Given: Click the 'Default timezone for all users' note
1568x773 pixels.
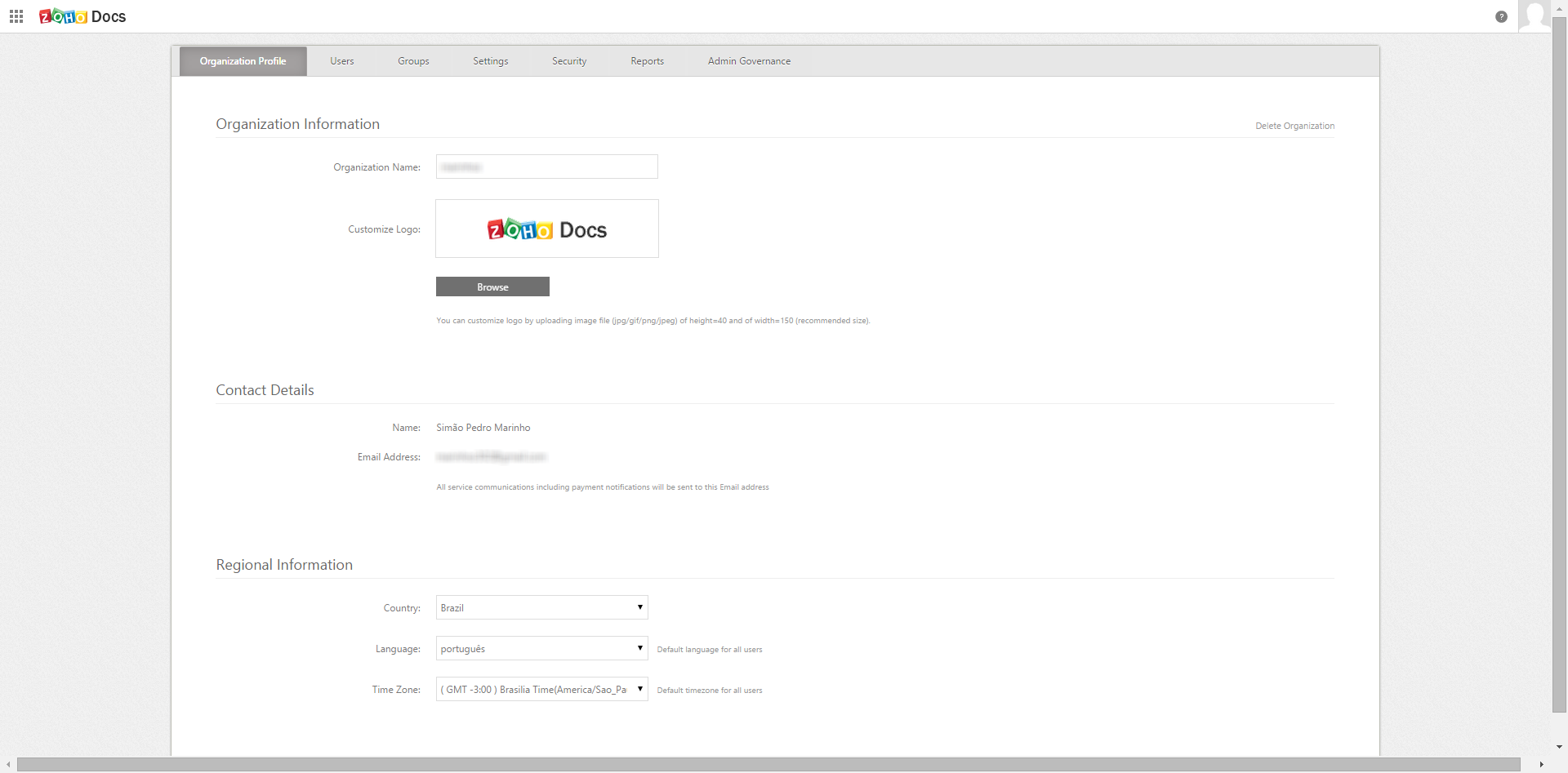Looking at the screenshot, I should point(710,691).
